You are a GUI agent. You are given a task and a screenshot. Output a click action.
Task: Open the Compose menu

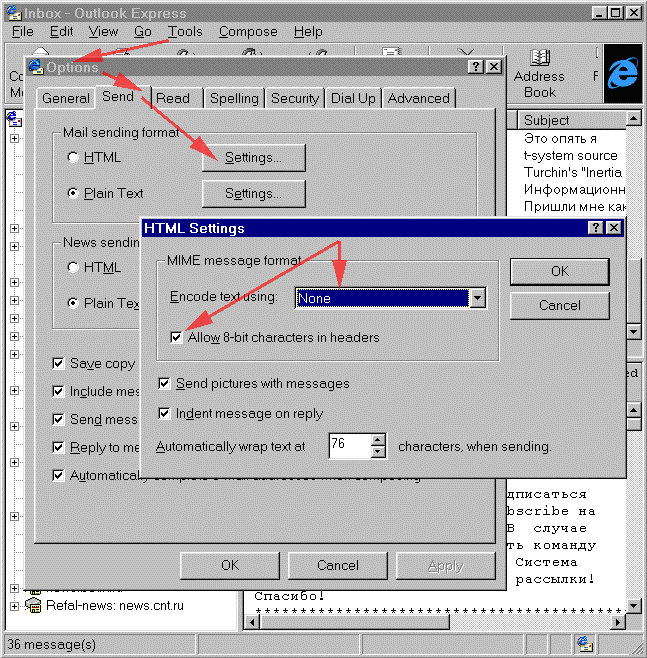coord(248,31)
